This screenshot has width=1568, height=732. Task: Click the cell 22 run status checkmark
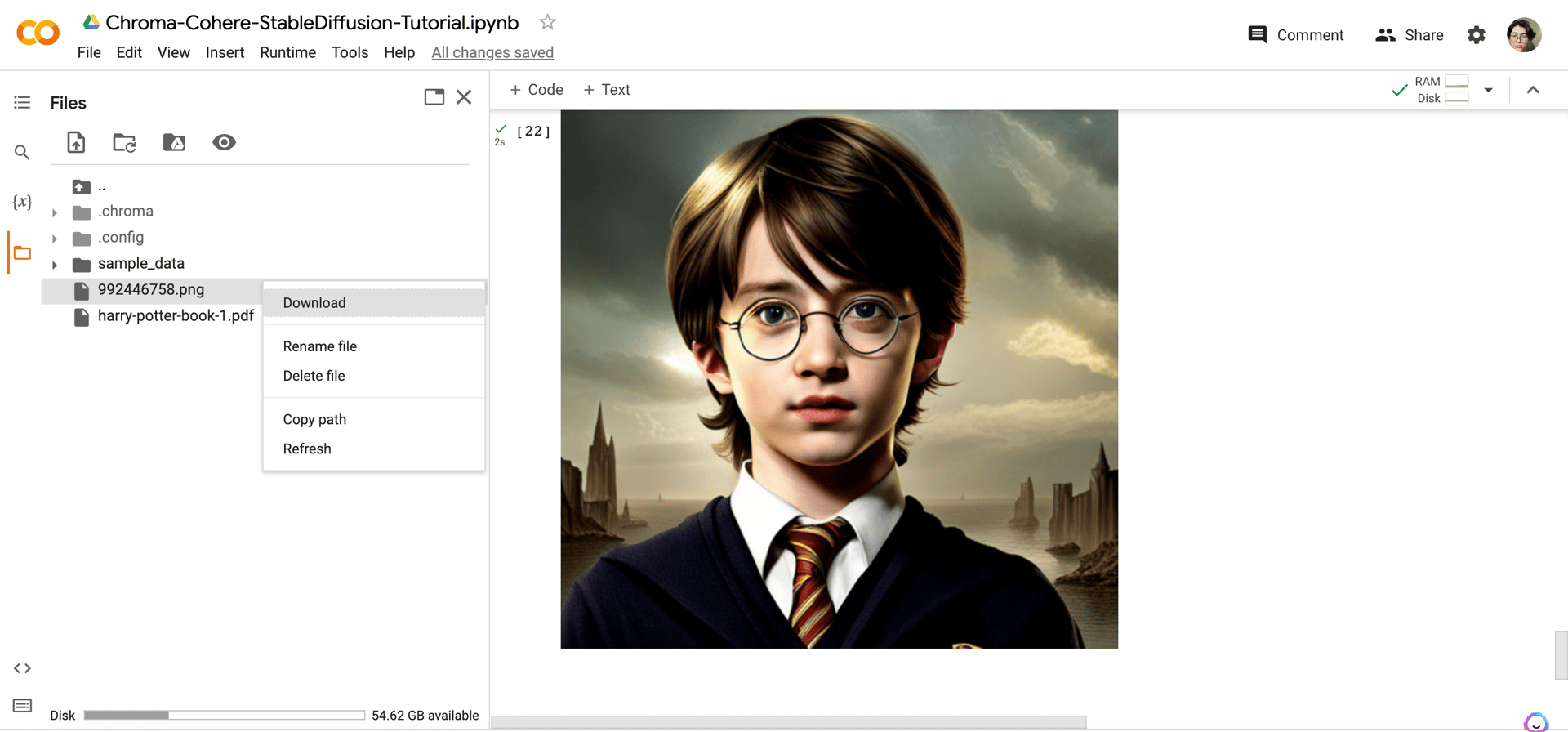click(x=501, y=129)
